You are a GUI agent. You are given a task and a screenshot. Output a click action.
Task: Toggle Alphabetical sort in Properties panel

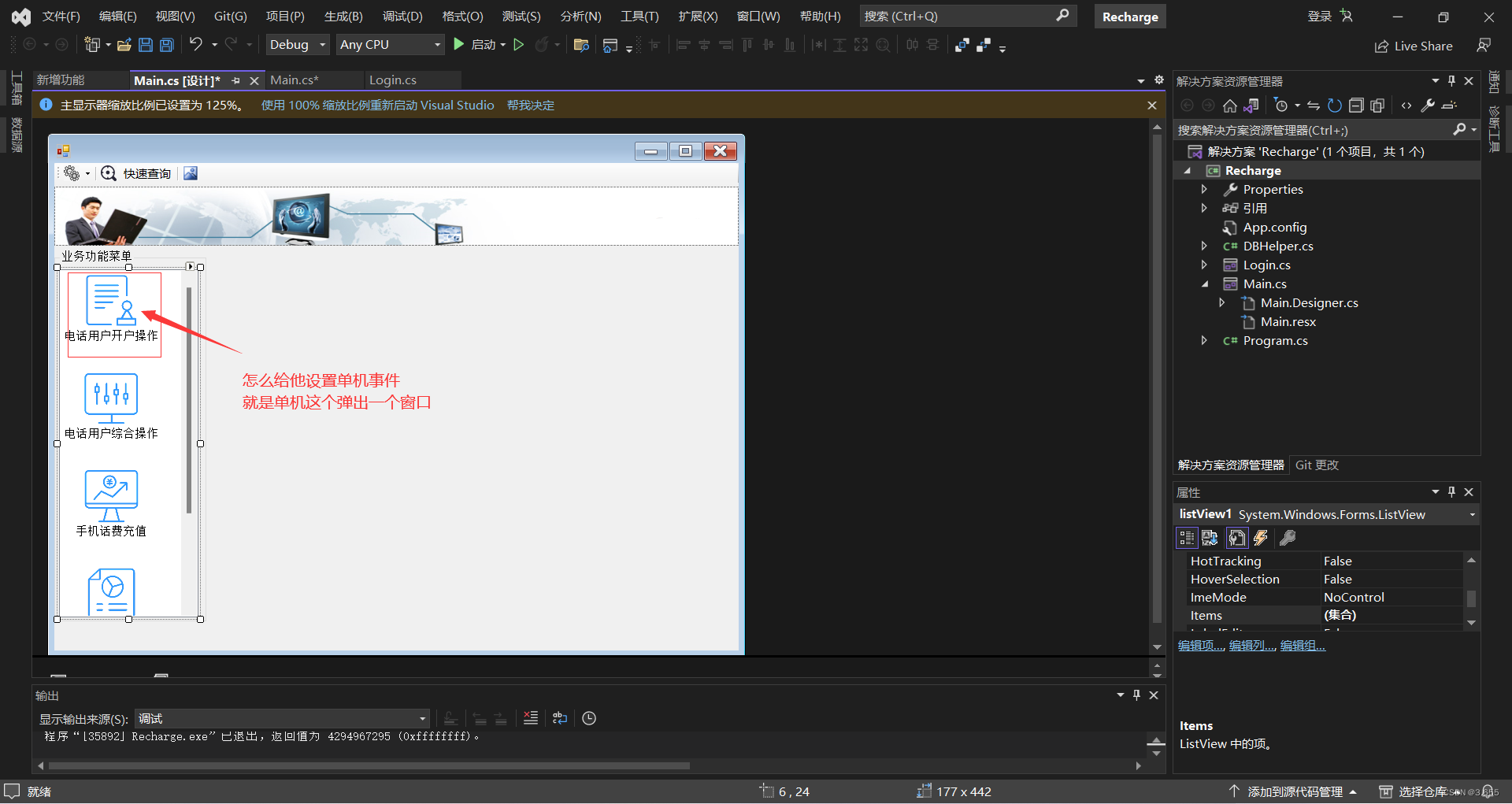coord(1210,538)
